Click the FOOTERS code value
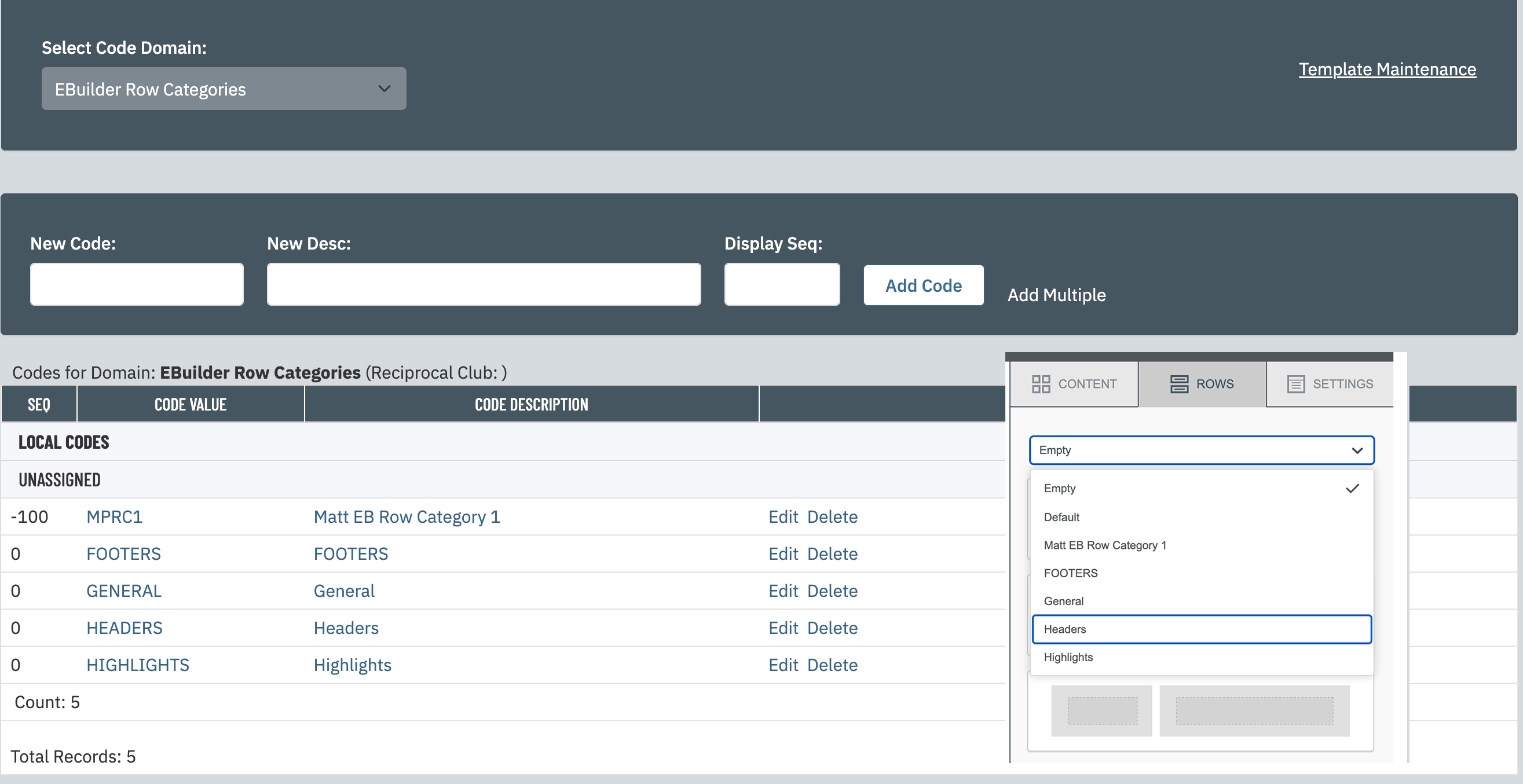Viewport: 1523px width, 784px height. [x=123, y=554]
